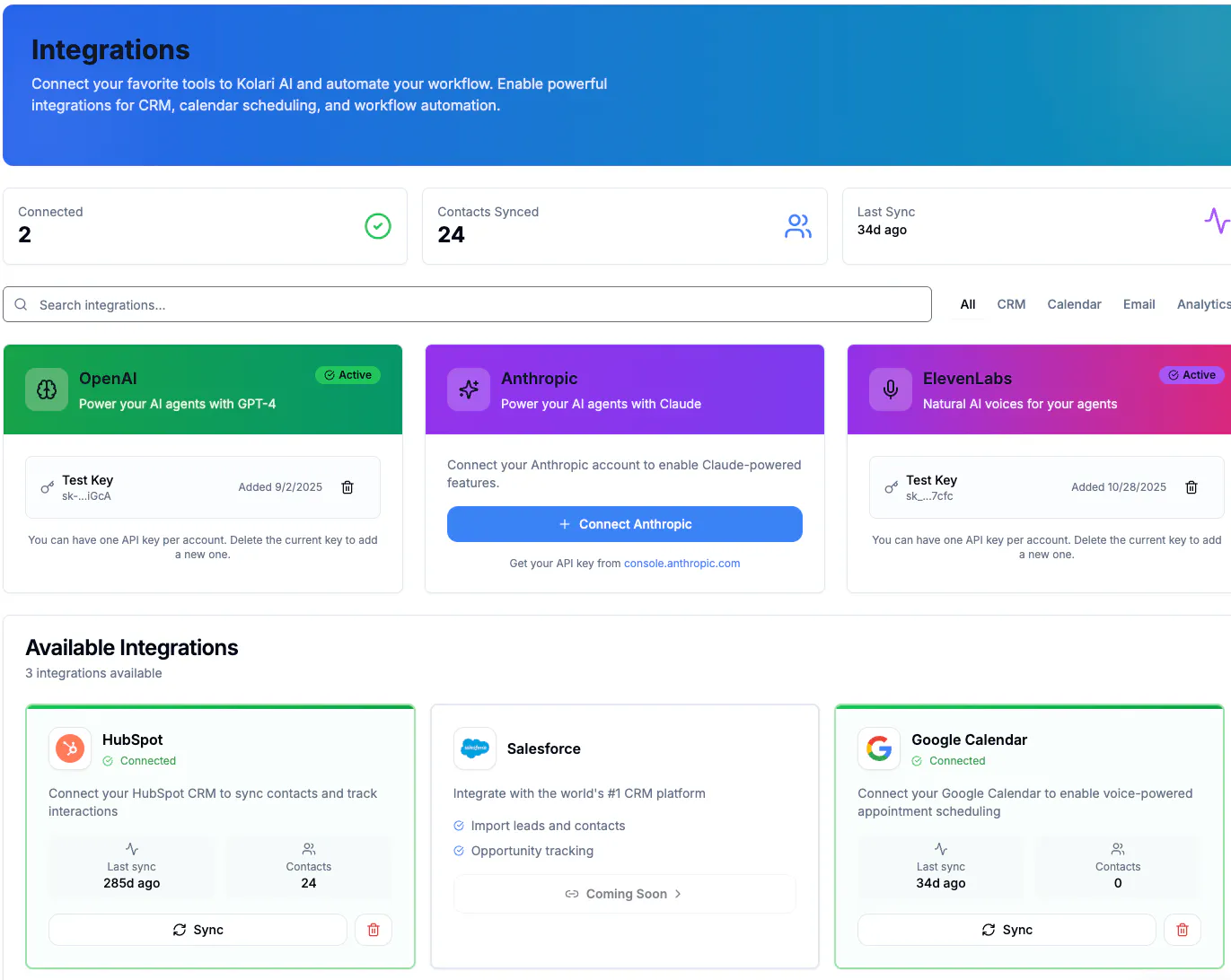1231x980 pixels.
Task: Click the Salesforce card title
Action: (544, 748)
